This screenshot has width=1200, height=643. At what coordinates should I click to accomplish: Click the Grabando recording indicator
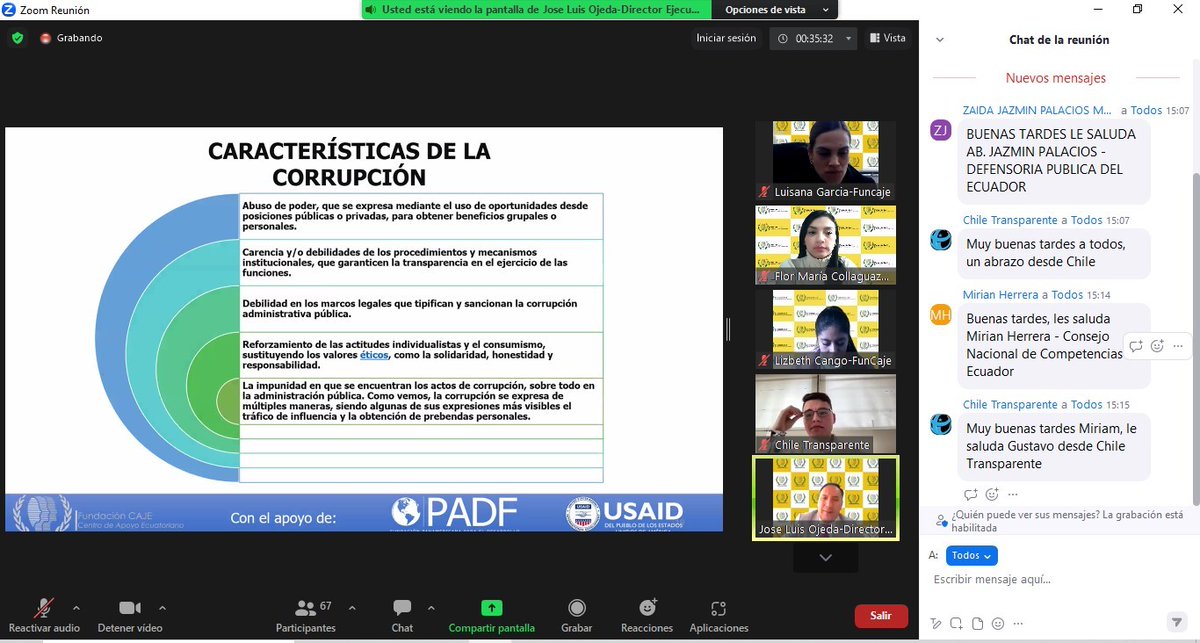71,38
